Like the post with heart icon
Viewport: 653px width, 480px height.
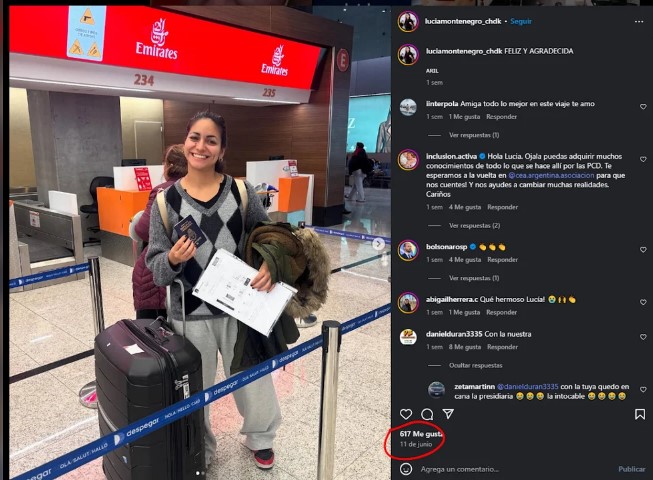(x=406, y=414)
